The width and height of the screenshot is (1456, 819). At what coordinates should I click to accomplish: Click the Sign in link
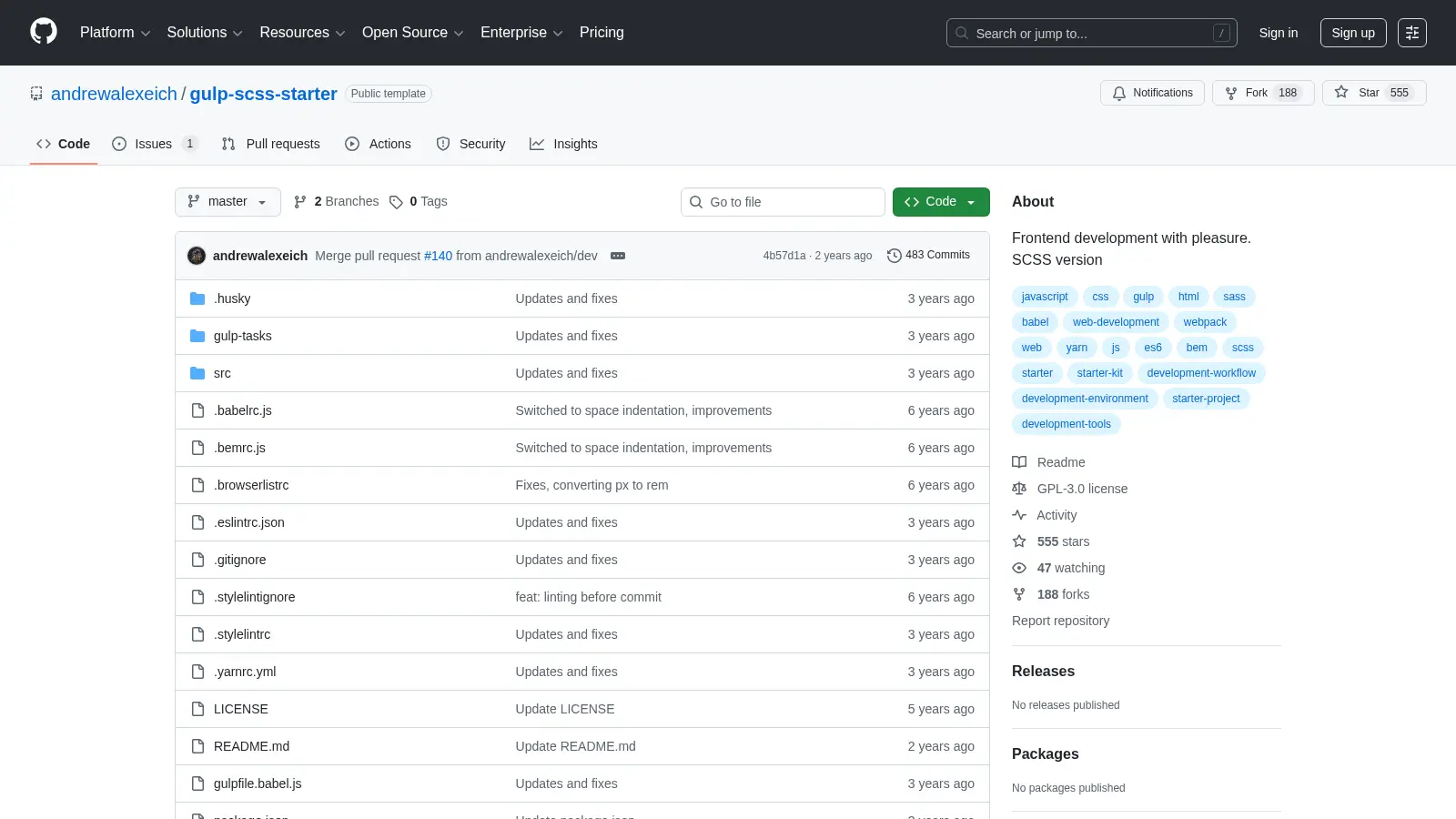click(1279, 33)
